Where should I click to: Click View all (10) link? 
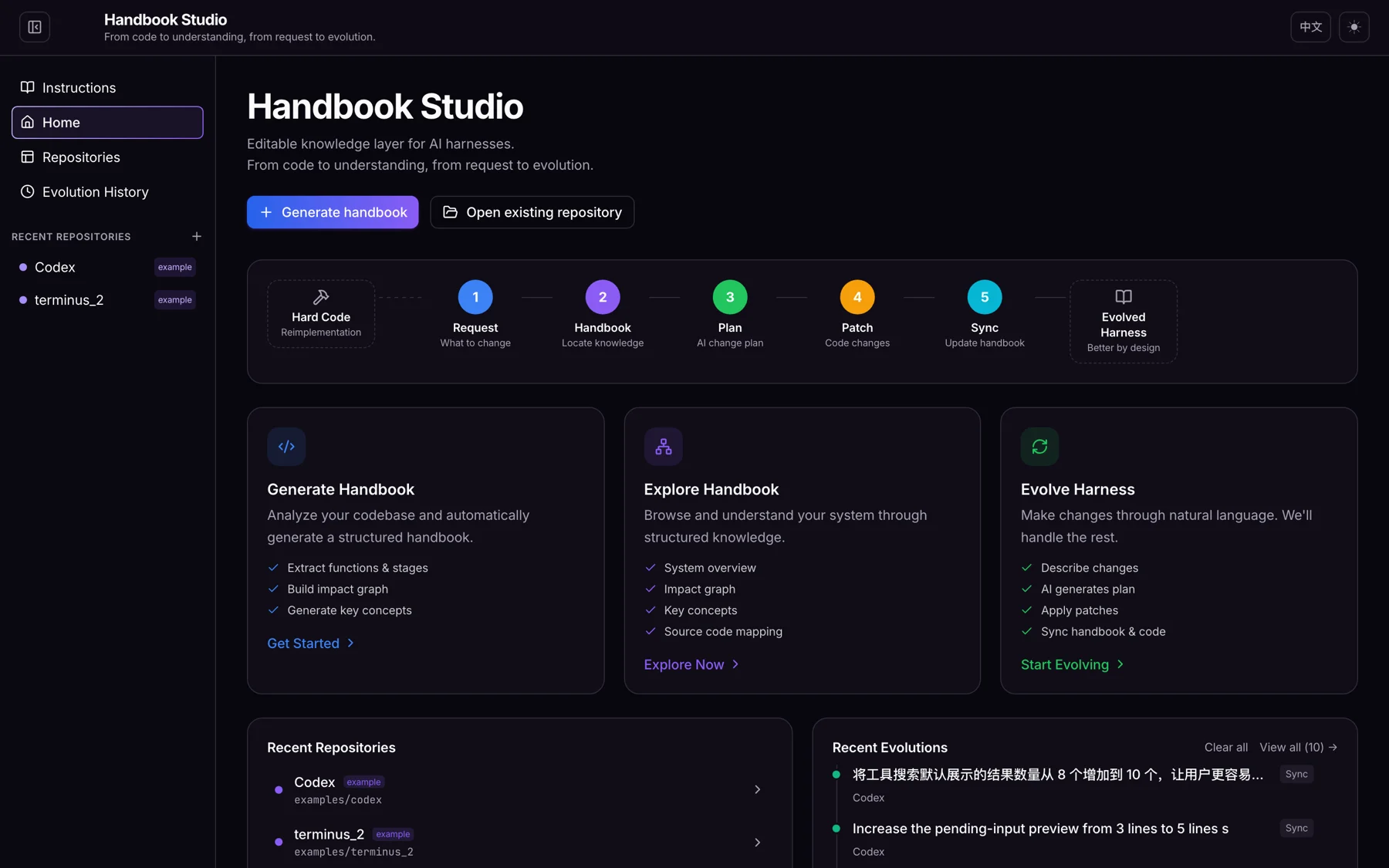coord(1299,748)
